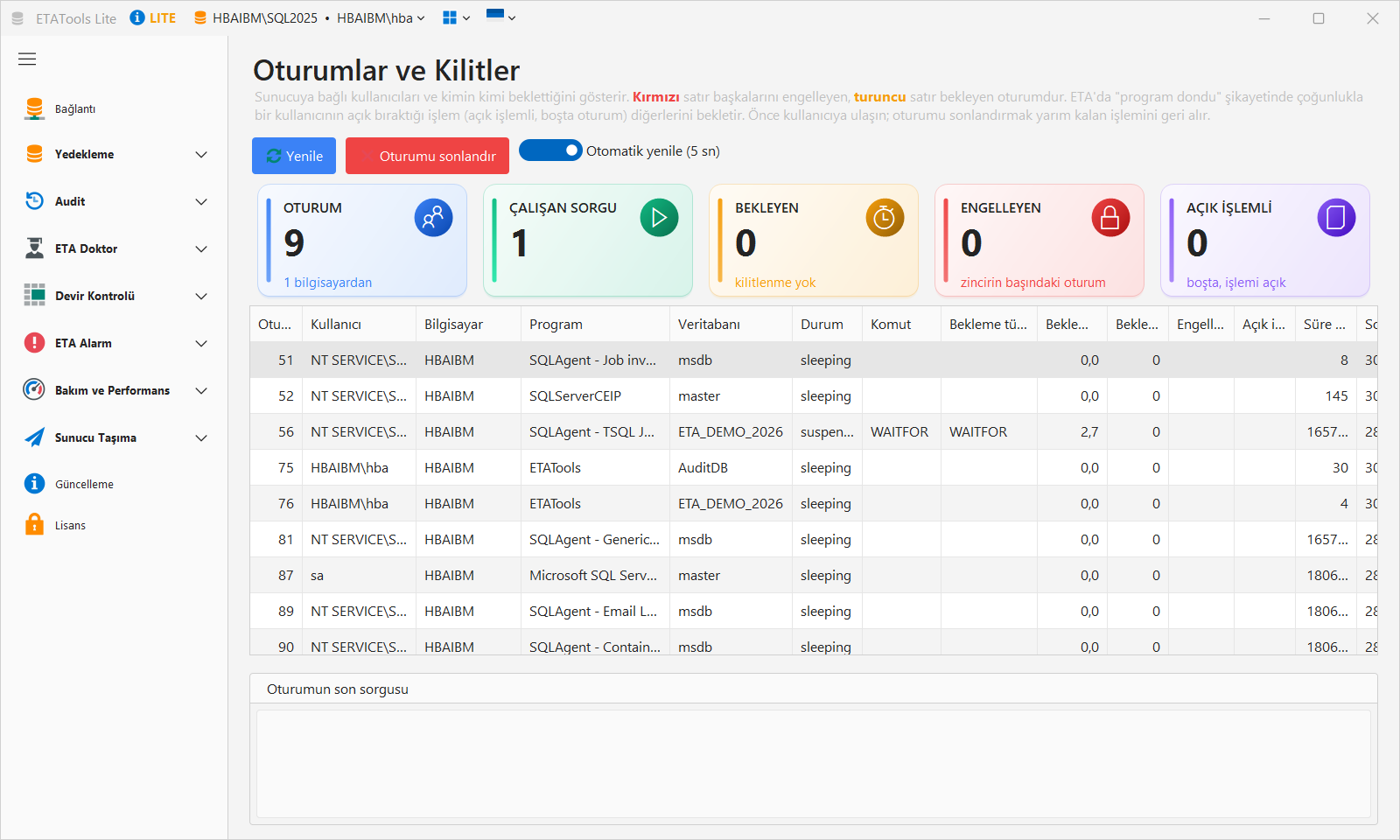Image resolution: width=1400 pixels, height=840 pixels.
Task: Click the AÇIK İŞLEMLİ purple icon
Action: click(x=1336, y=218)
